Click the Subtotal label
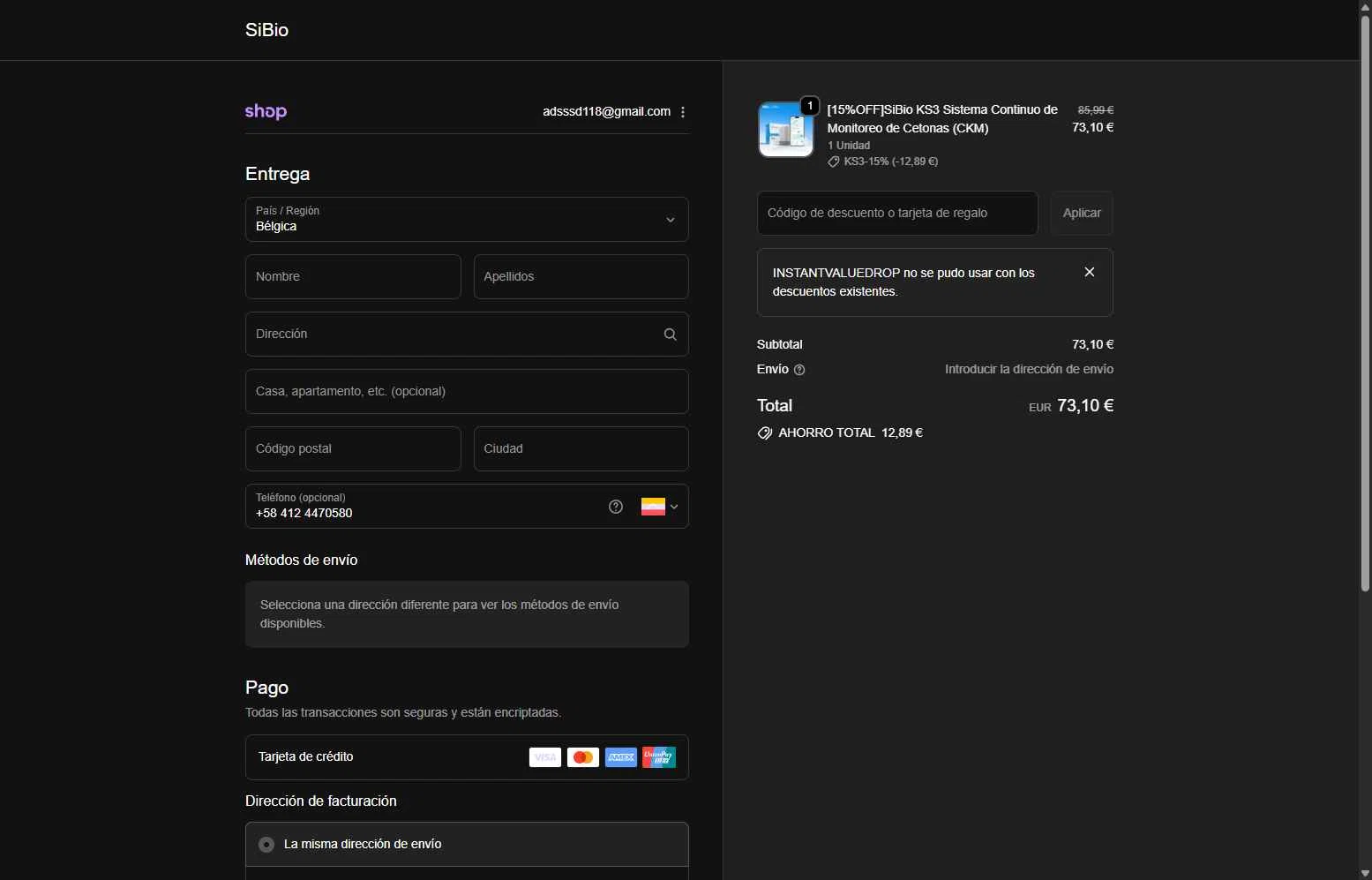 [780, 344]
